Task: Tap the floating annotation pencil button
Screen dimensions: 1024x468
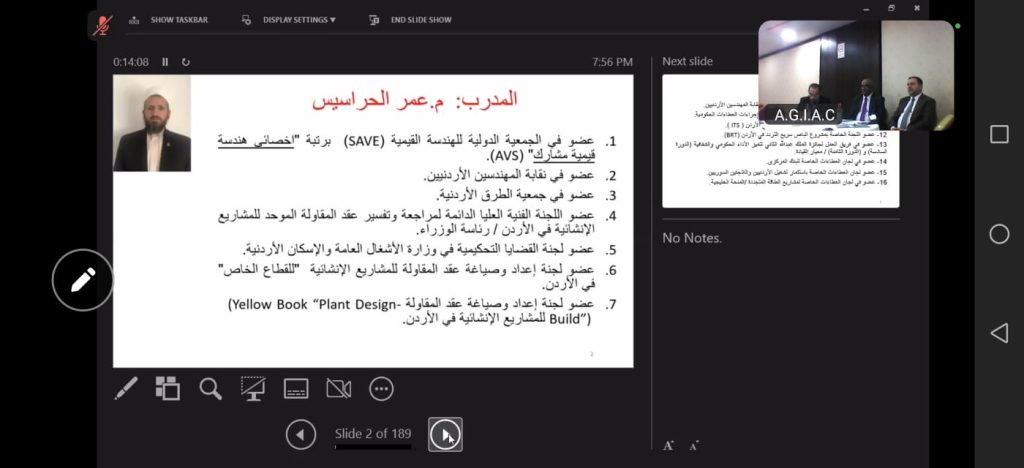Action: pyautogui.click(x=83, y=279)
